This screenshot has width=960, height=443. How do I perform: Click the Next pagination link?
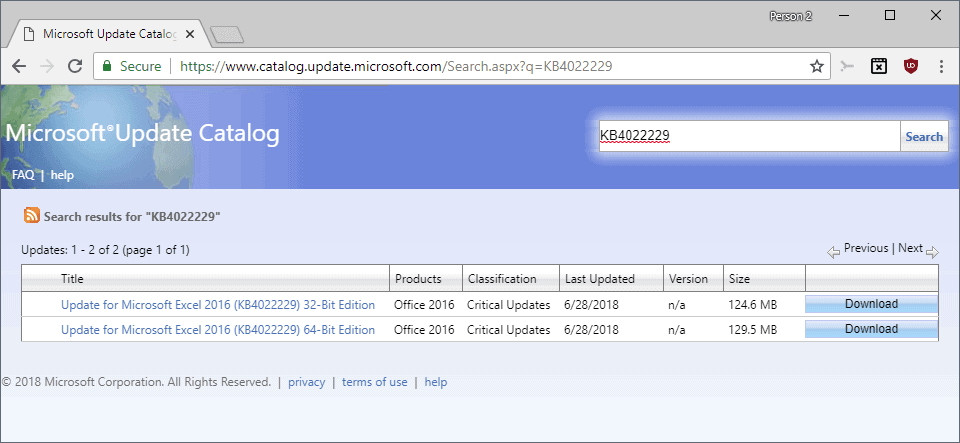click(910, 248)
